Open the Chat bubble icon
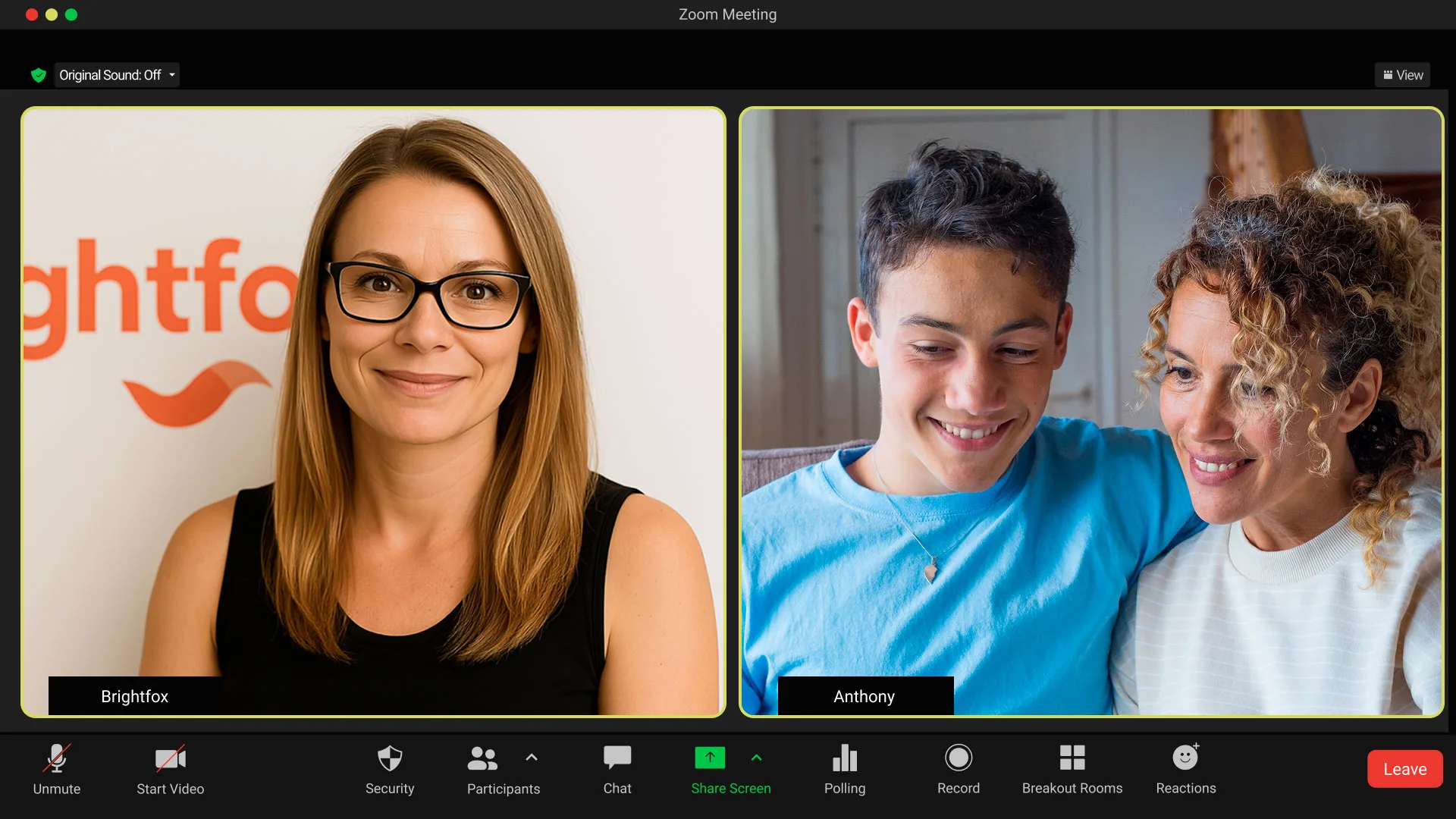The image size is (1456, 819). (617, 758)
